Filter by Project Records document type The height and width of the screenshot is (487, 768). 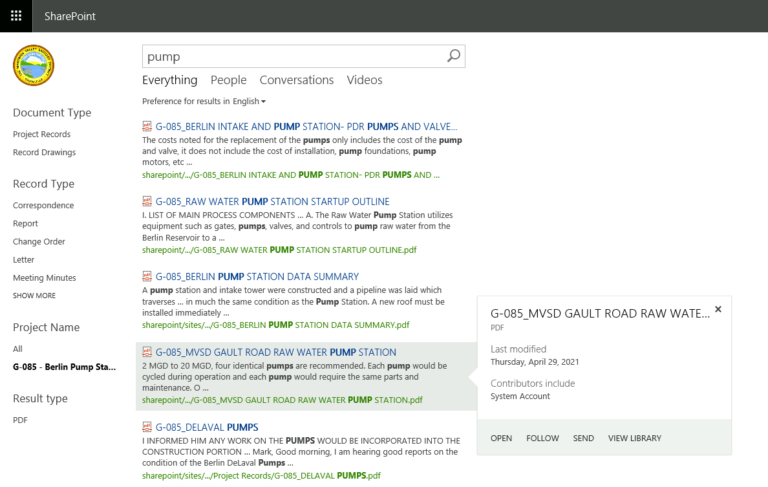coord(42,134)
